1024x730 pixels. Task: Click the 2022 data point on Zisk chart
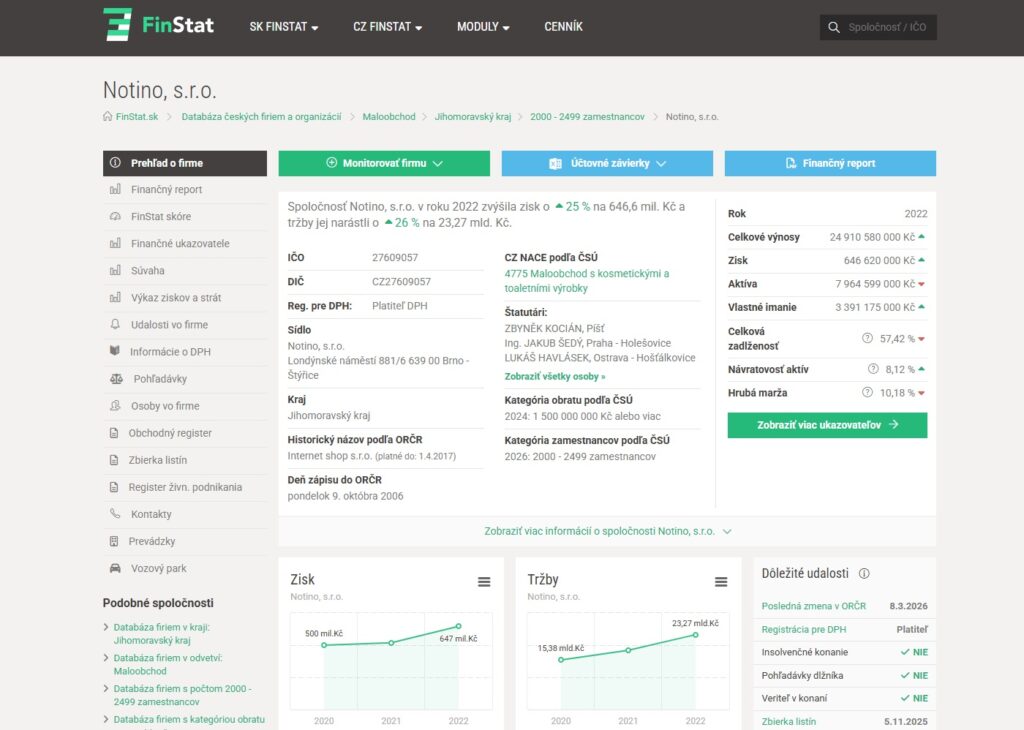point(458,626)
